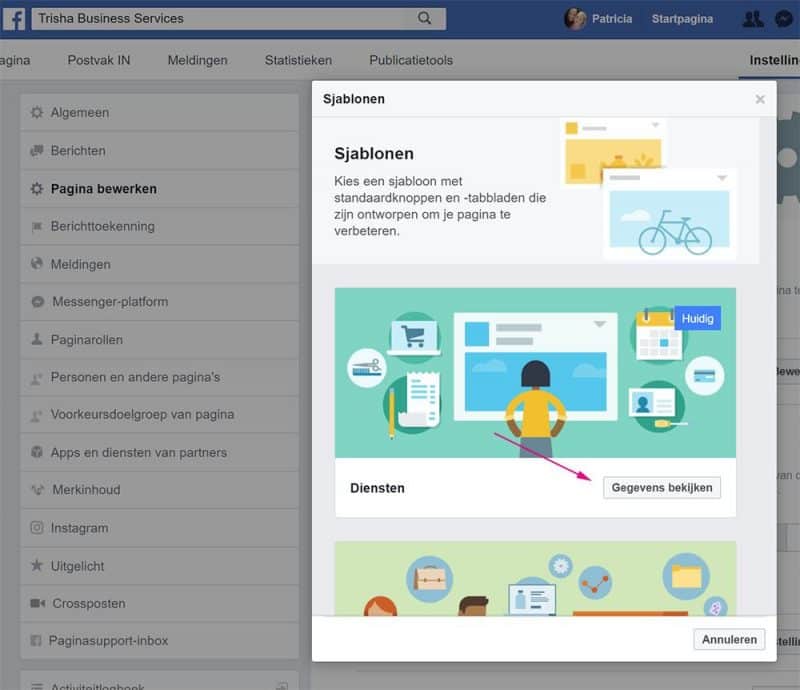The image size is (800, 690).
Task: Click Patricia's profile picture
Action: 575,19
